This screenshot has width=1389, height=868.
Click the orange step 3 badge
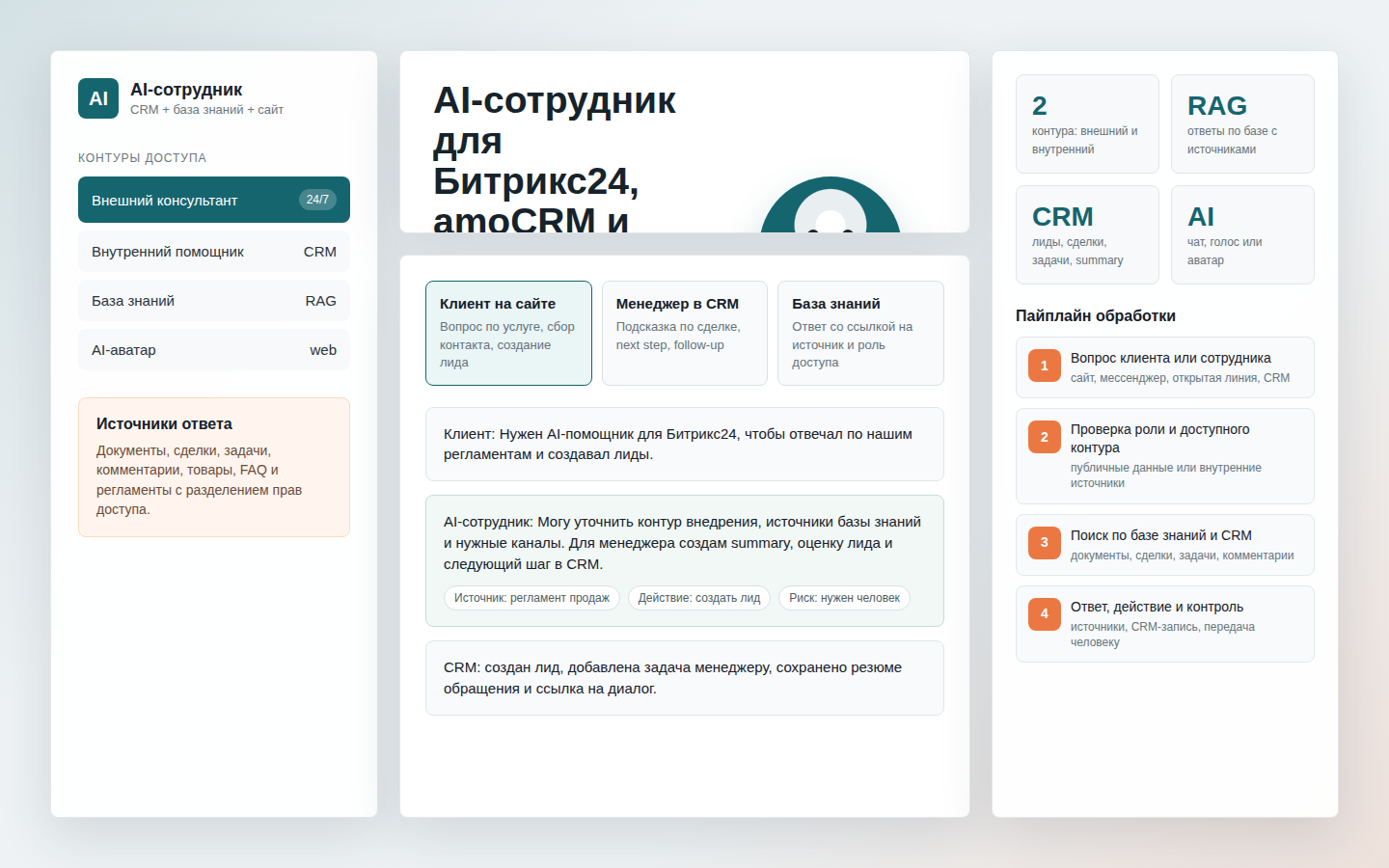[x=1044, y=543]
